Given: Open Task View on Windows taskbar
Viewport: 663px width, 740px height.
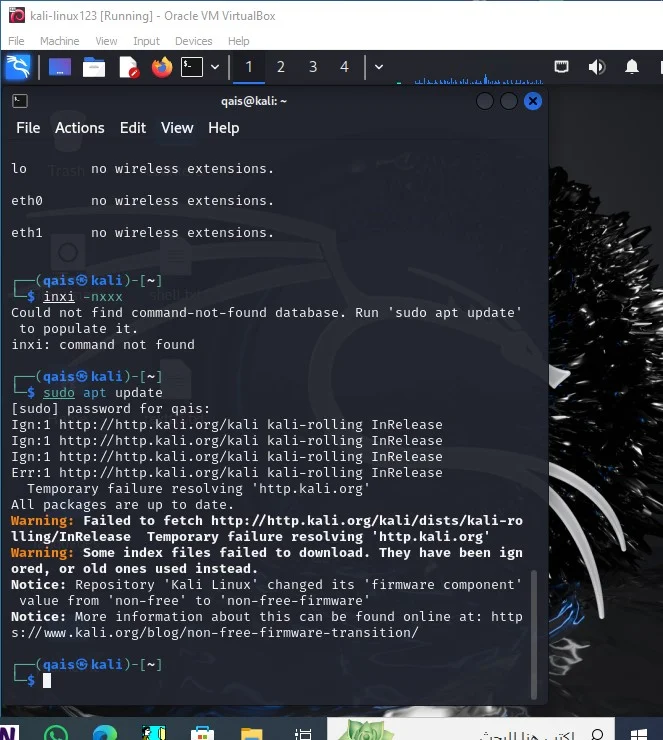Looking at the screenshot, I should click(303, 733).
